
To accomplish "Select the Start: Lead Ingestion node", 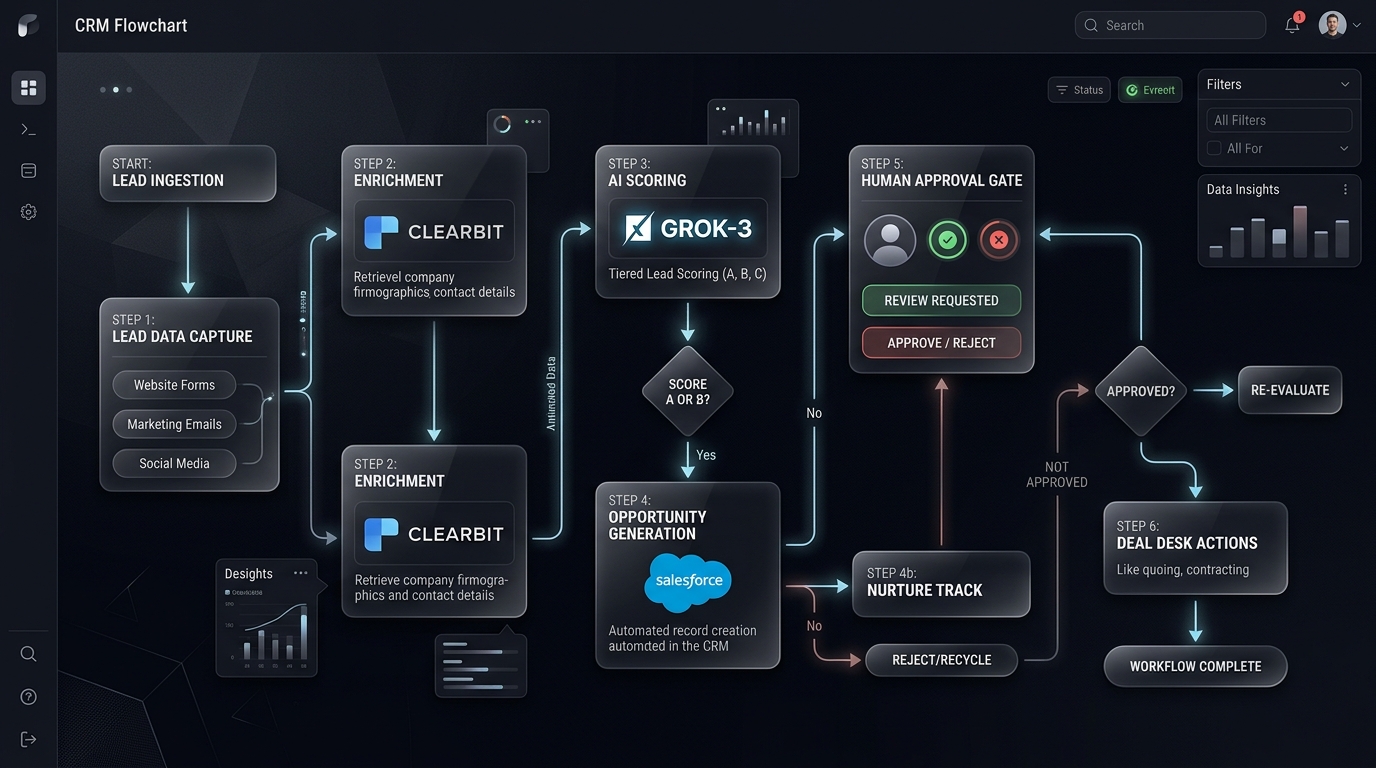I will [188, 173].
